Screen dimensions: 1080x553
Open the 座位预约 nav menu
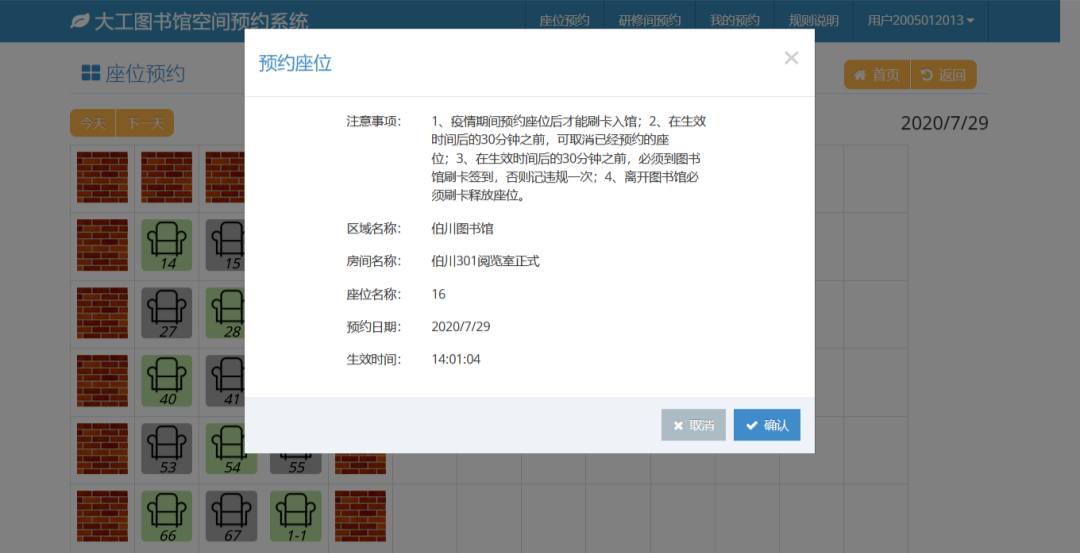click(564, 21)
